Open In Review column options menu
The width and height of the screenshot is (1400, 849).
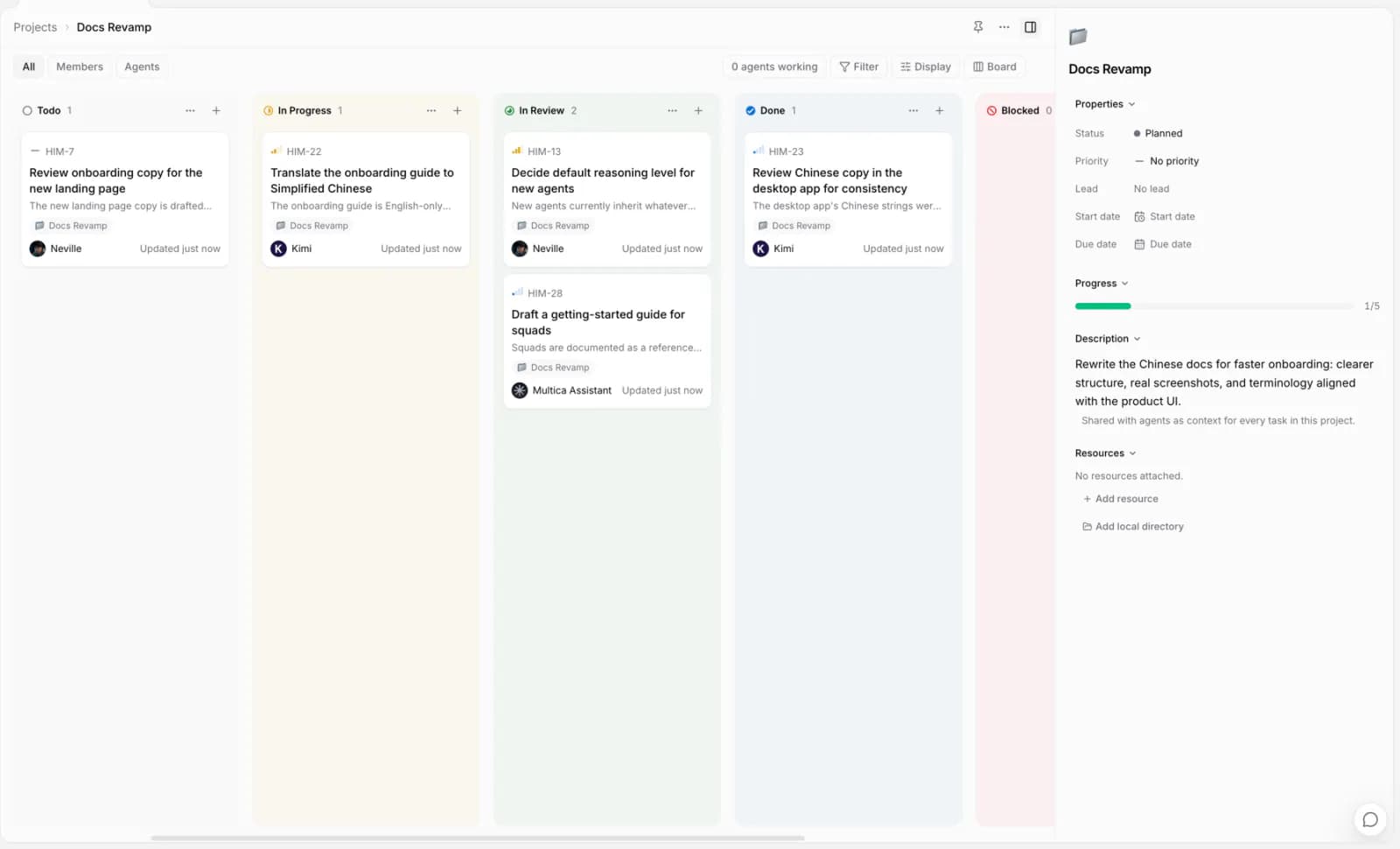(672, 110)
